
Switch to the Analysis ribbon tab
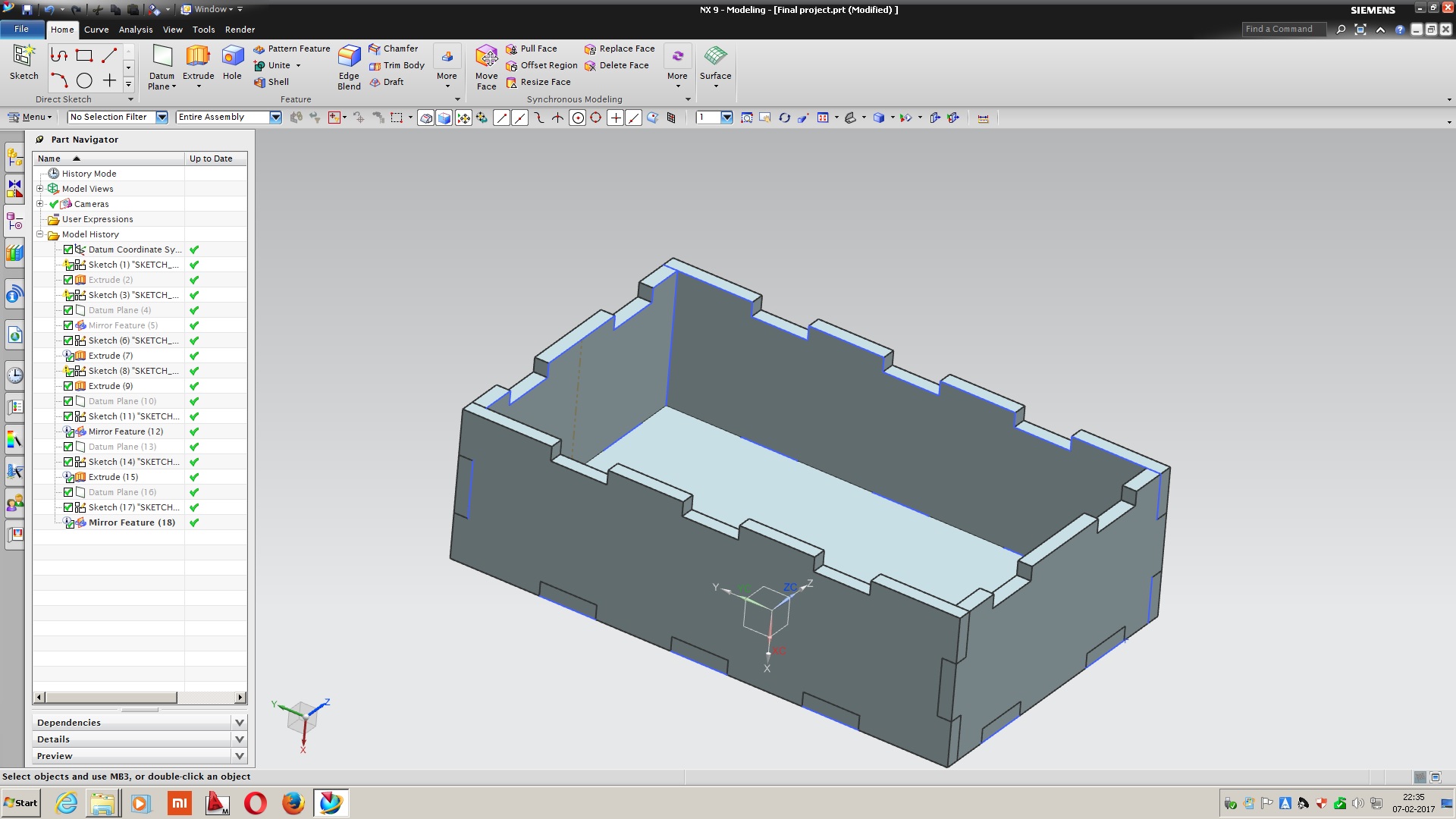pos(136,30)
